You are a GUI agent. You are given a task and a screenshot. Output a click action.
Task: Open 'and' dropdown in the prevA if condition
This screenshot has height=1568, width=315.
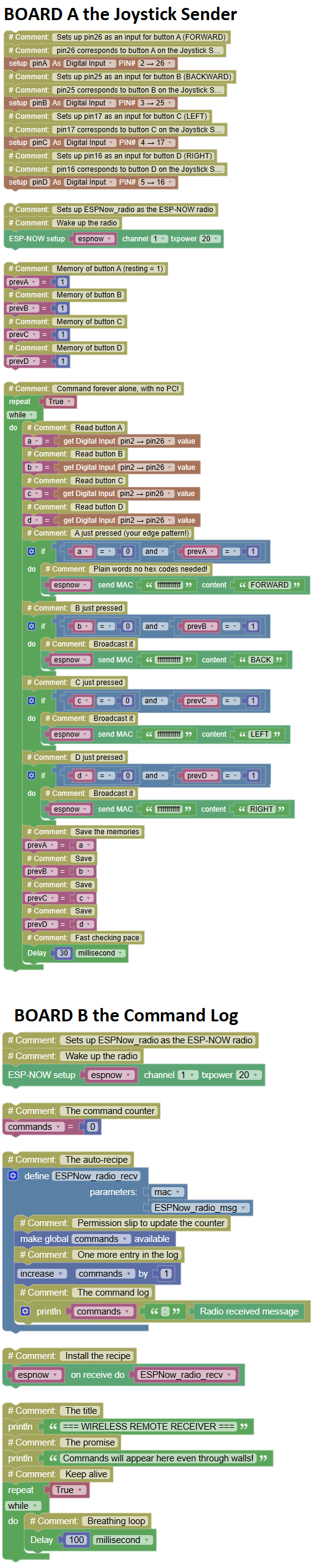coord(154,552)
